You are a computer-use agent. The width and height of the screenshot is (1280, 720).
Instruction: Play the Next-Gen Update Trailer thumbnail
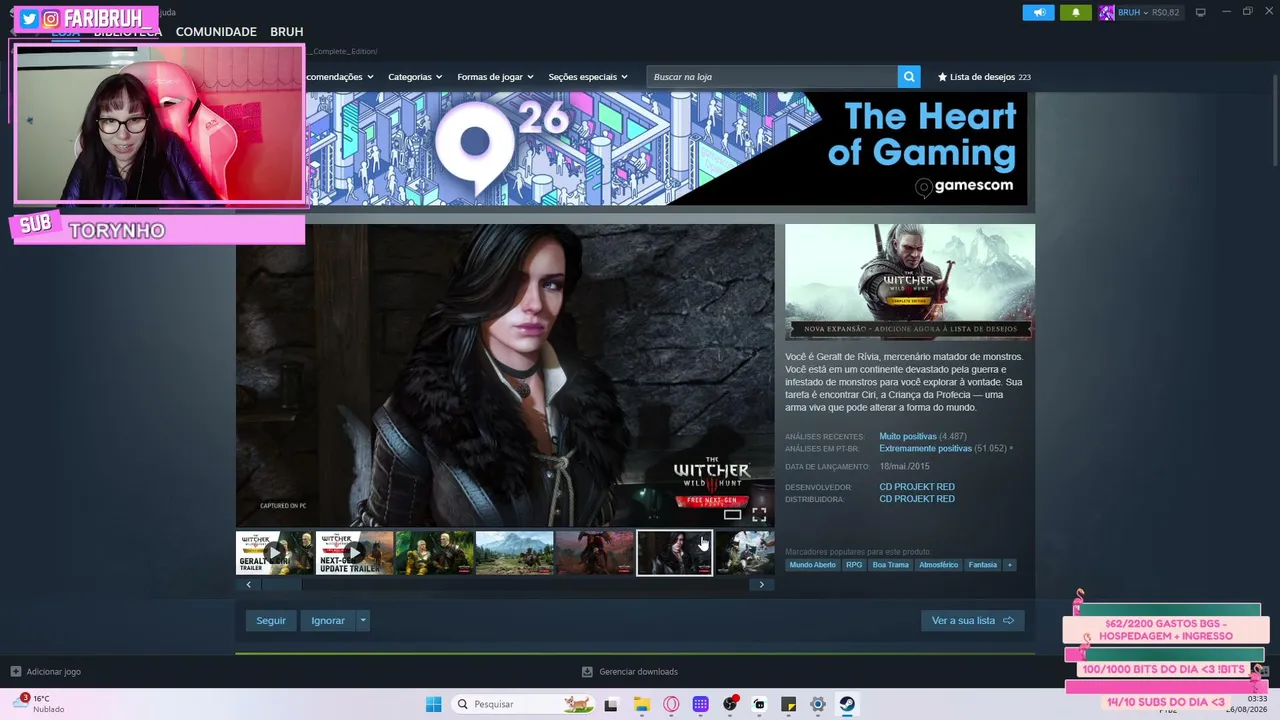click(355, 553)
